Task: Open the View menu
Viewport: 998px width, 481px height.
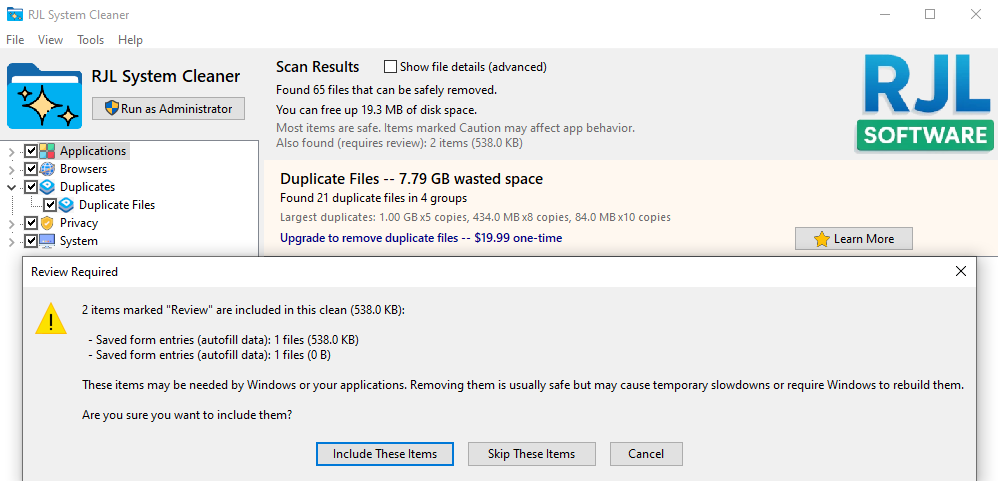Action: coord(50,40)
